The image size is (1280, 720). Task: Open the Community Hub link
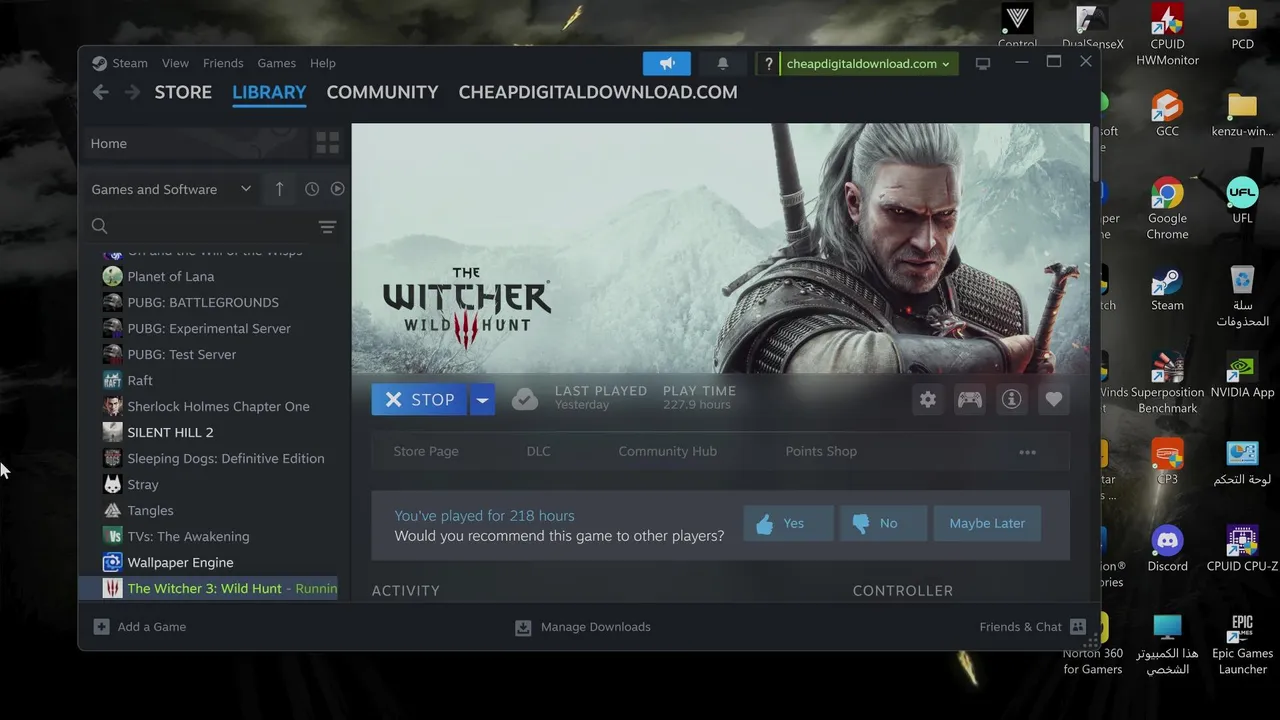pos(667,451)
